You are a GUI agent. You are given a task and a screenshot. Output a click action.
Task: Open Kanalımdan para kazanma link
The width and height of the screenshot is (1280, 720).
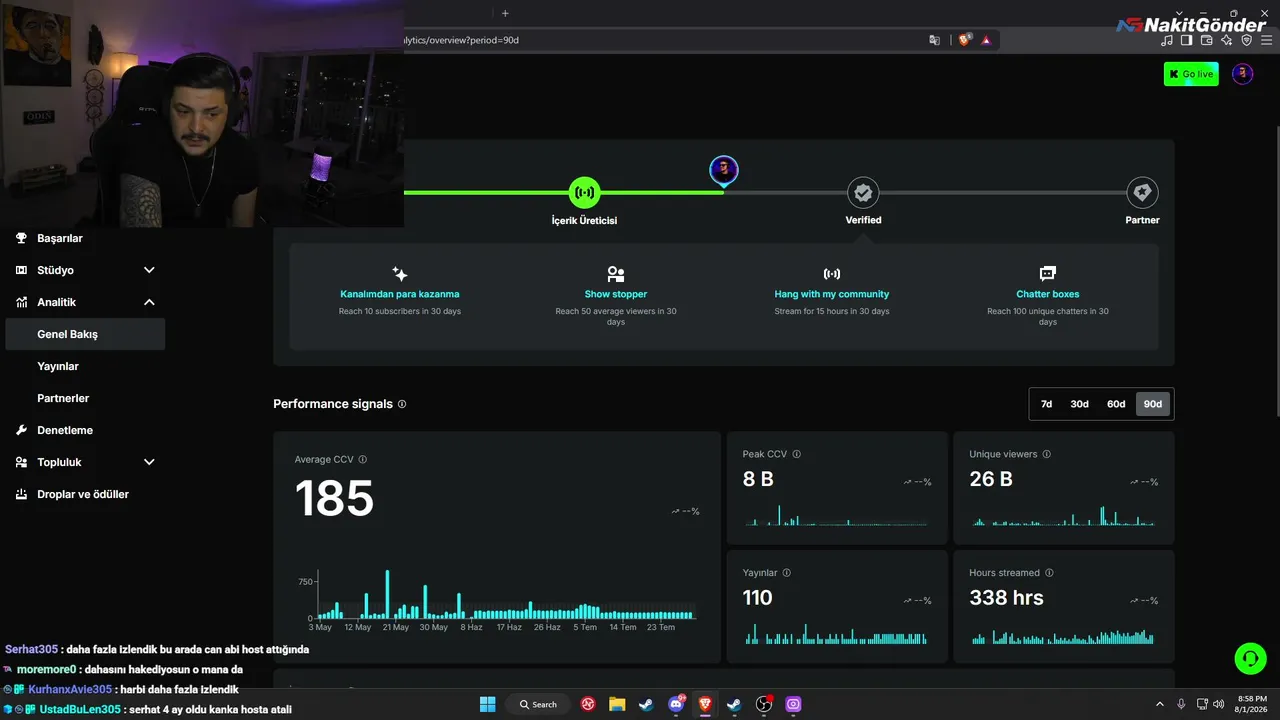(400, 294)
